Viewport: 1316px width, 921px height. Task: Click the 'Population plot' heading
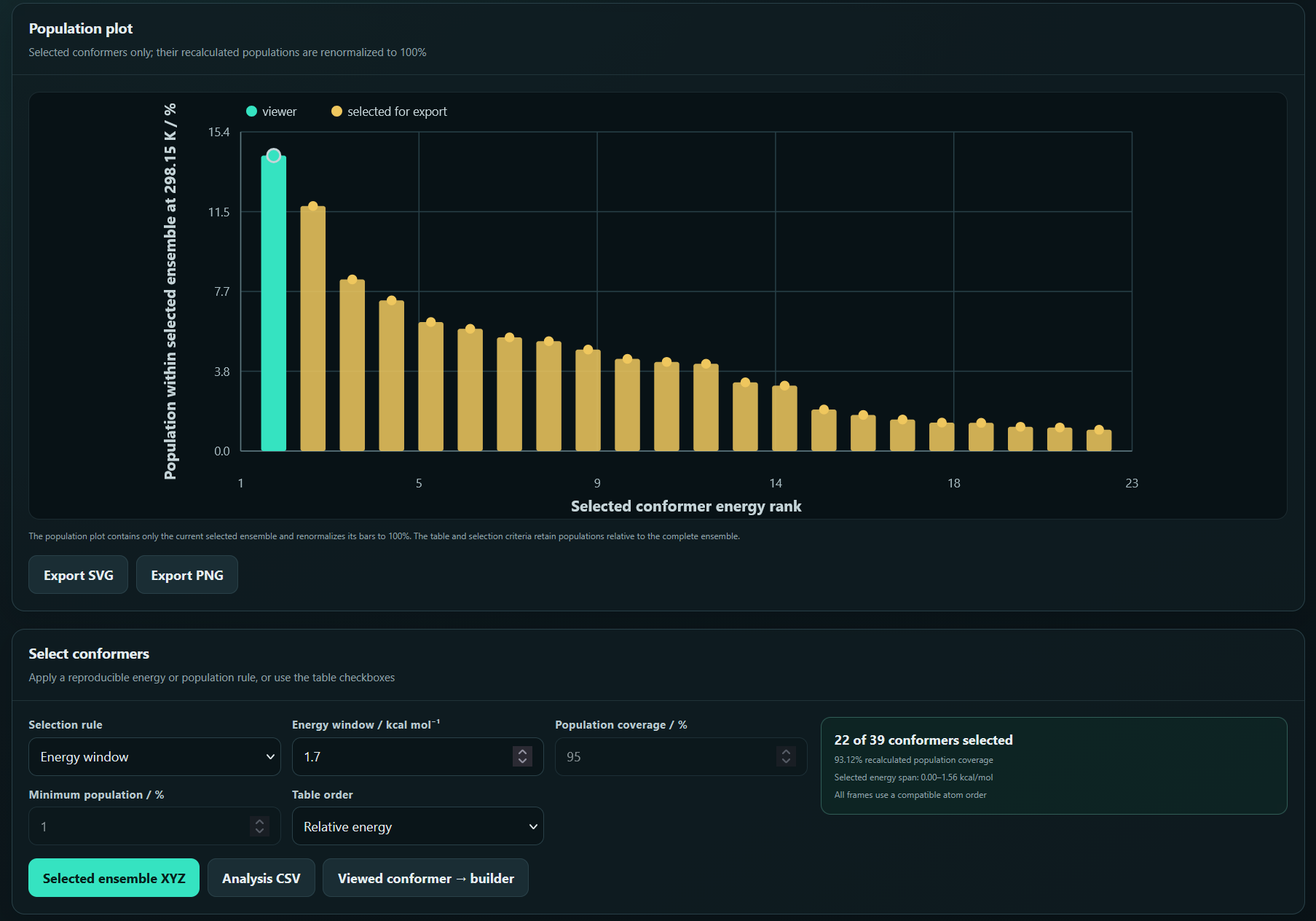[x=81, y=28]
